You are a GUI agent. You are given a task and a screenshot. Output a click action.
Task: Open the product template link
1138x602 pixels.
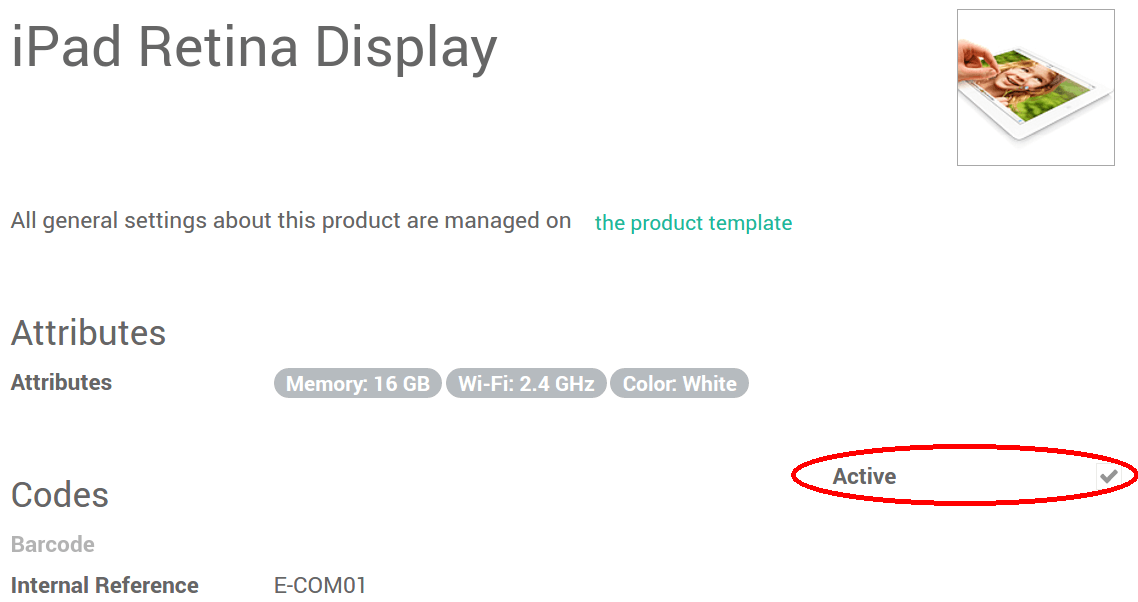tap(693, 223)
